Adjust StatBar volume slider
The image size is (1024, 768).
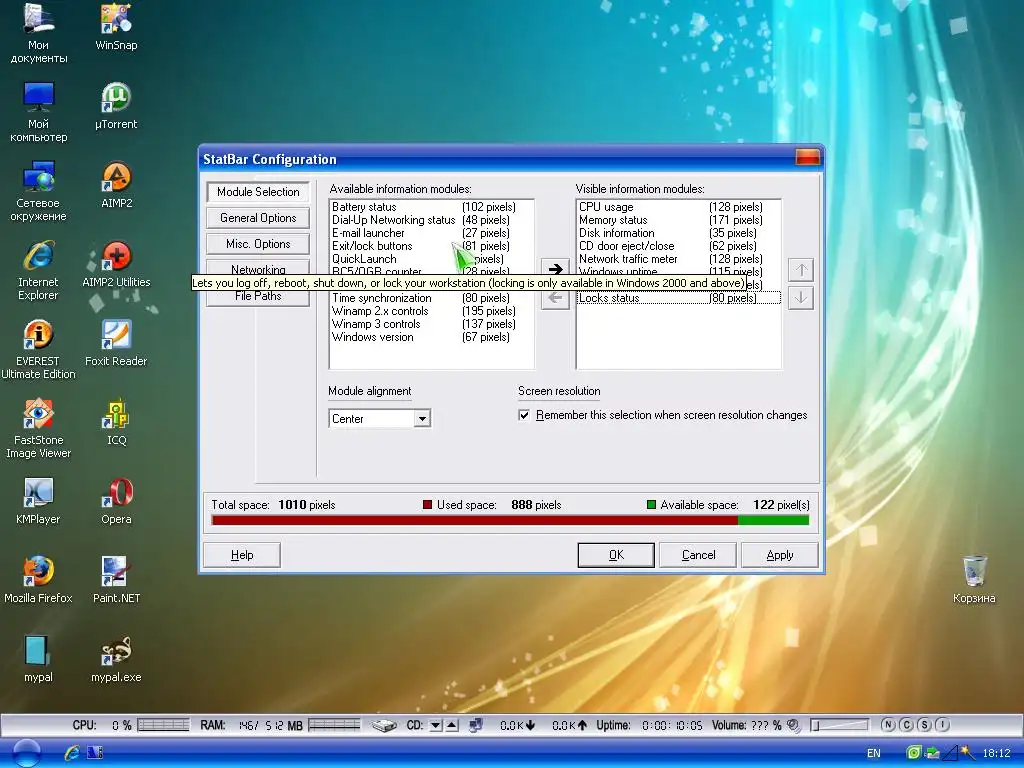[840, 726]
